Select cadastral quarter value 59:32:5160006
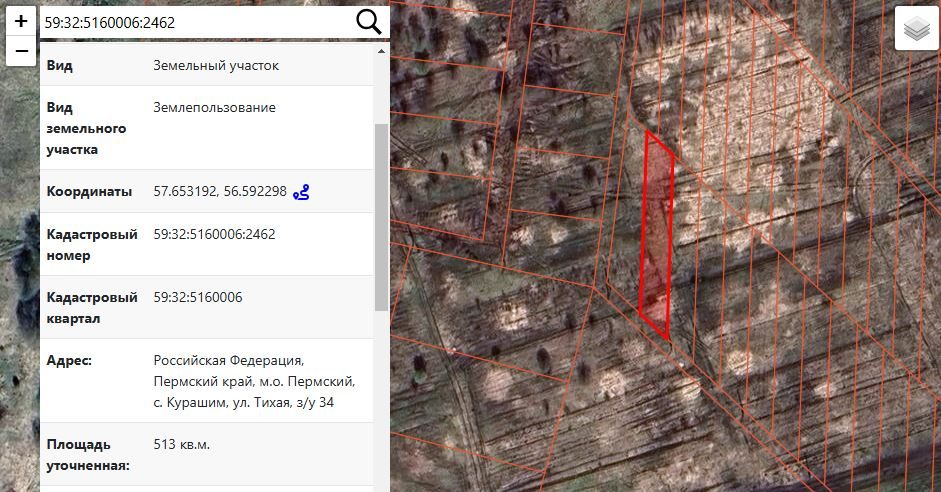941x492 pixels. pos(198,297)
